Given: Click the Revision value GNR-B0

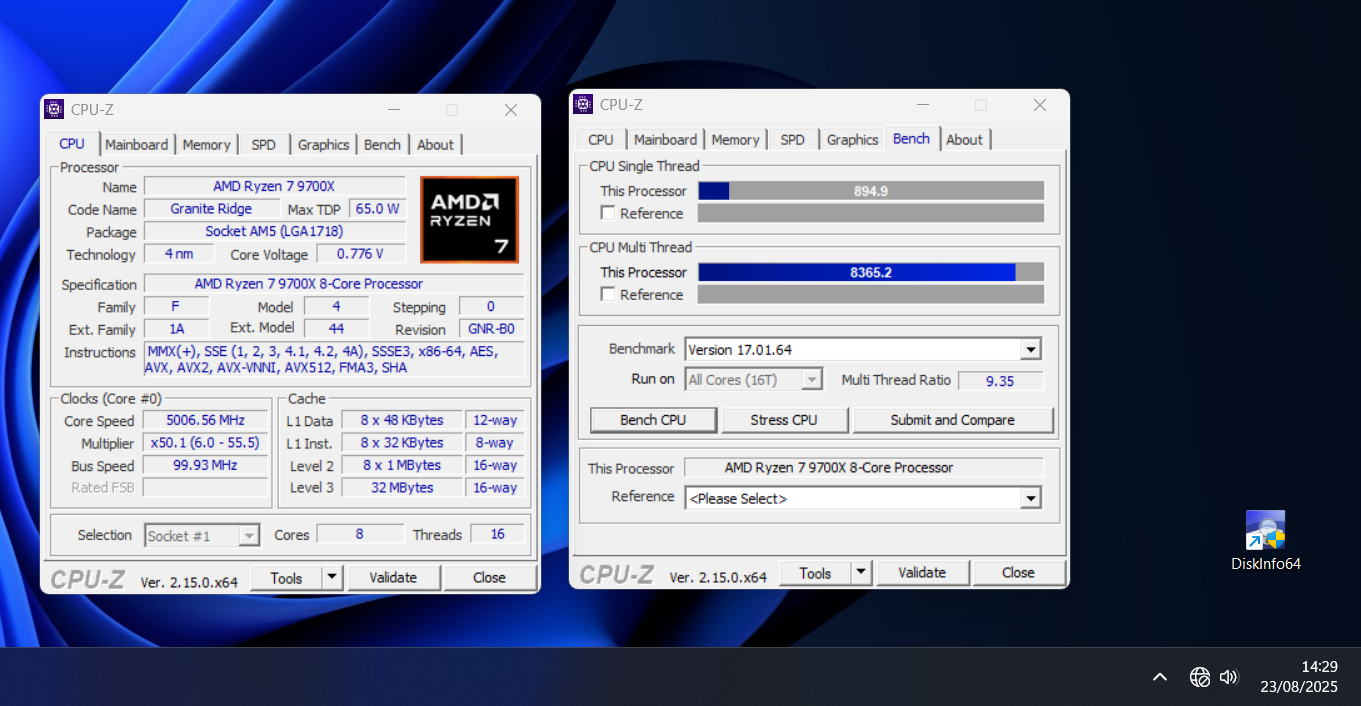Looking at the screenshot, I should (x=491, y=329).
